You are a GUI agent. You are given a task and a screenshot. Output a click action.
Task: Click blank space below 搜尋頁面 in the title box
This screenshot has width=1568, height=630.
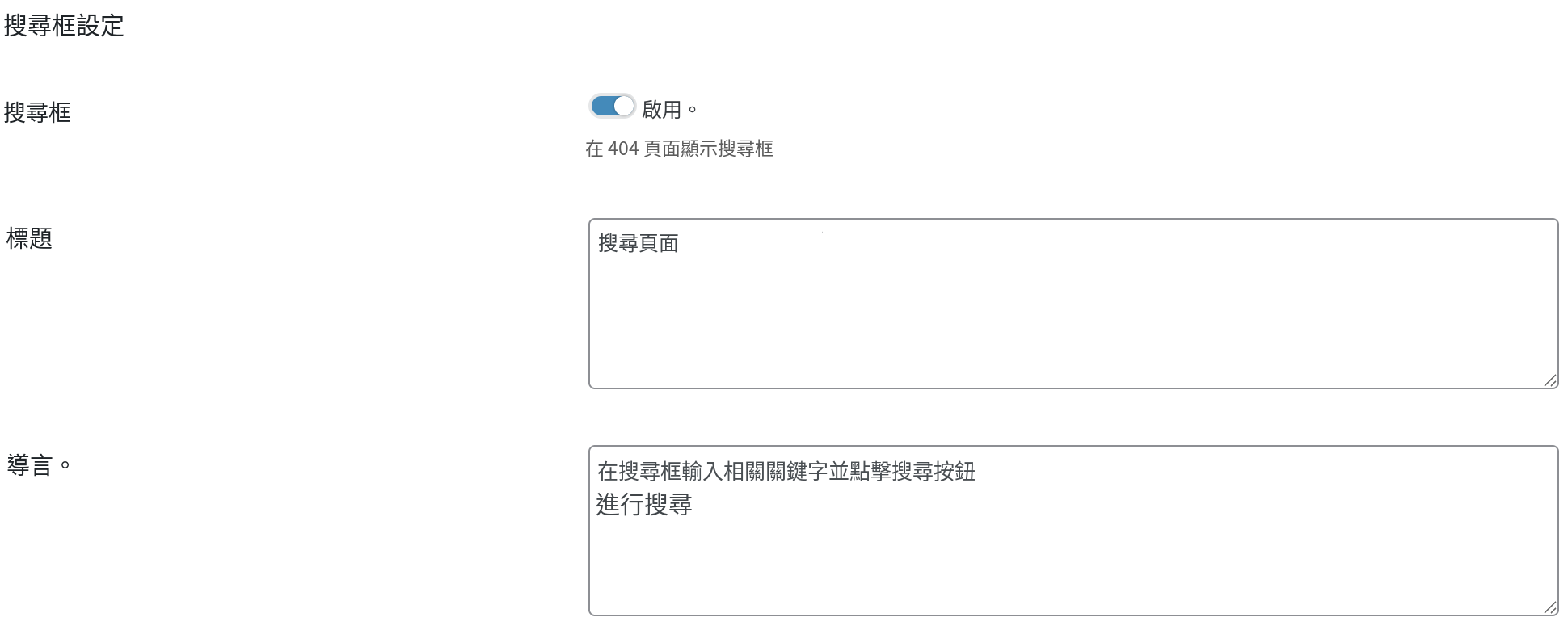(1073, 323)
